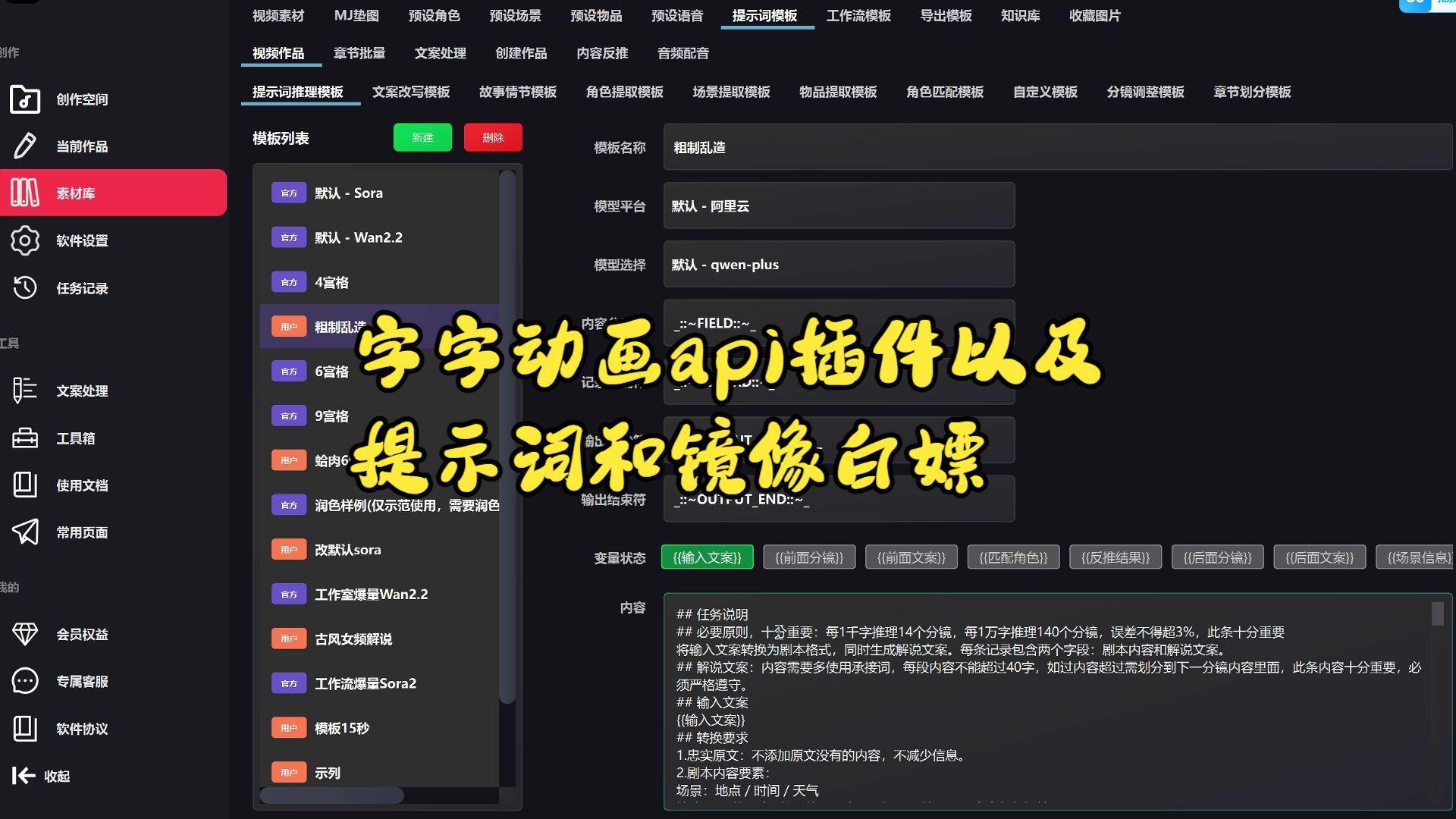Viewport: 1456px width, 819px height.
Task: Toggle the {{输入文案}} variable tag
Action: [707, 557]
